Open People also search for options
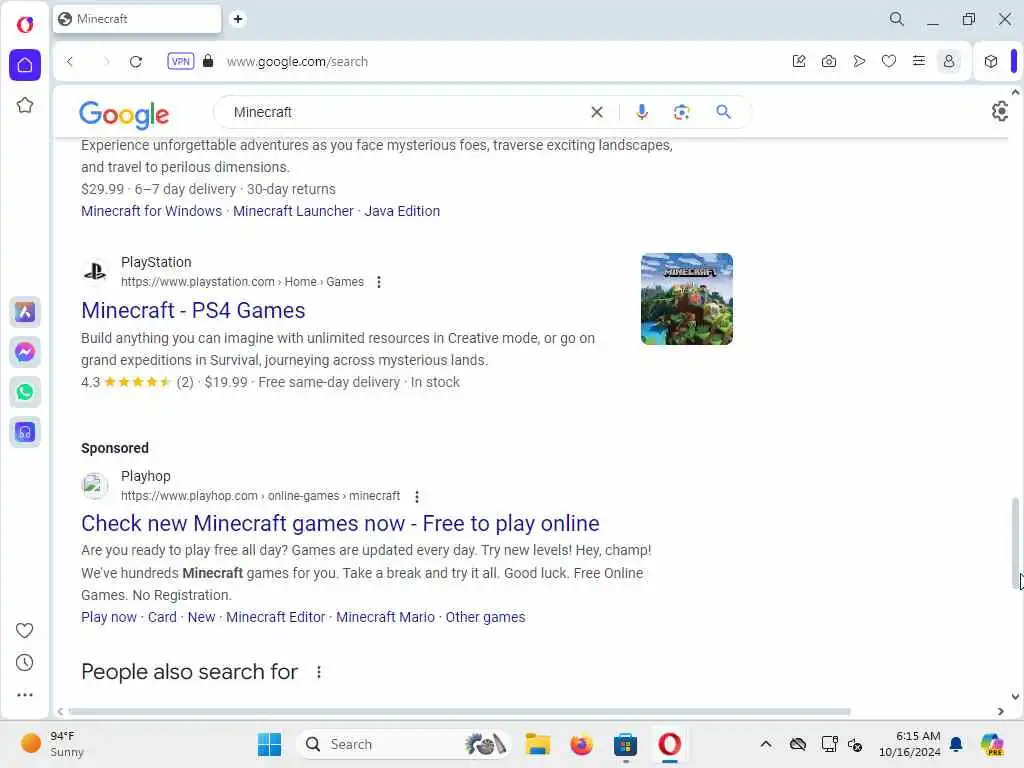This screenshot has width=1024, height=768. (319, 672)
